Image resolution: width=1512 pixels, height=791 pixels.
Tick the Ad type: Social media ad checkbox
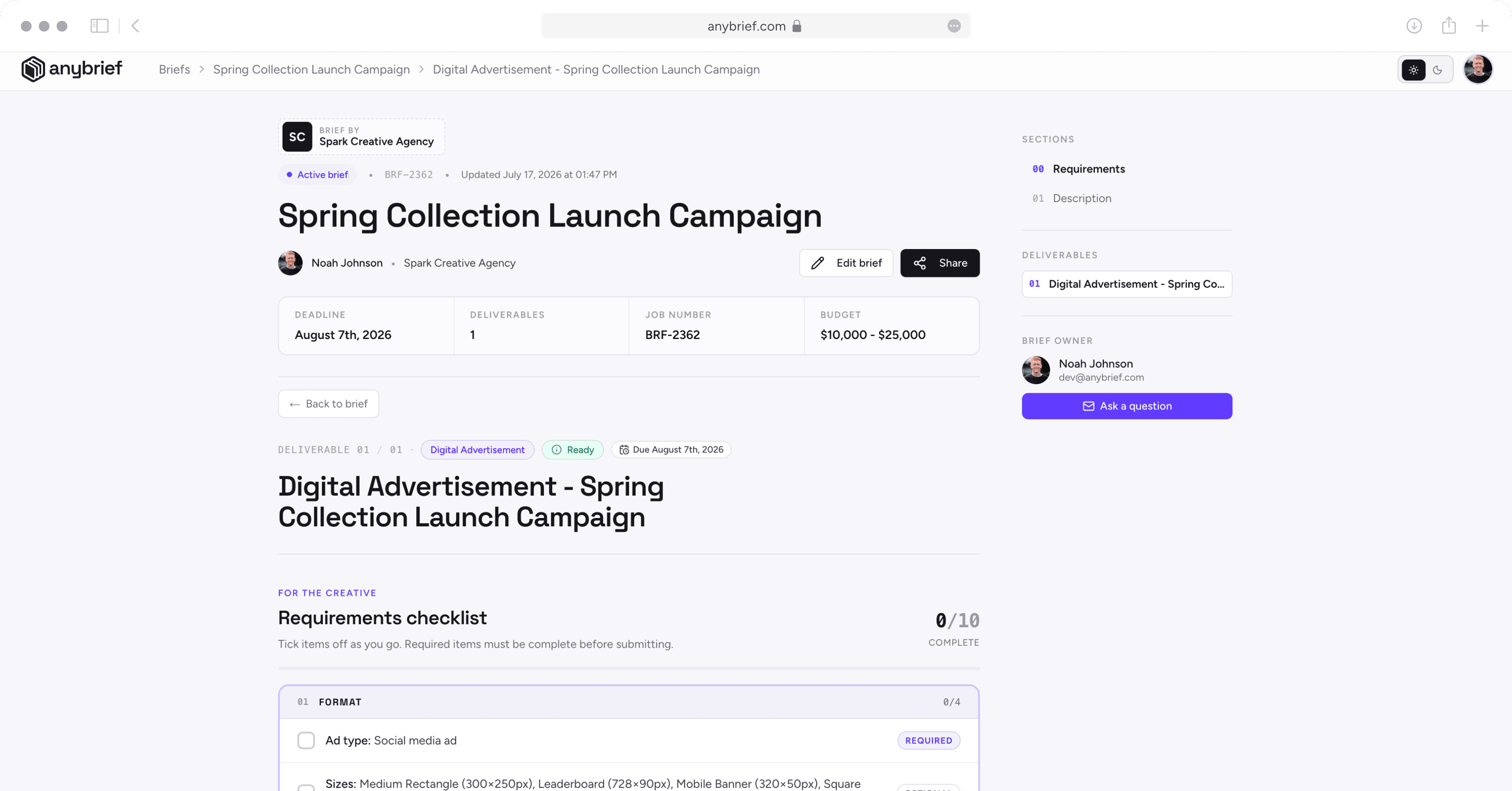tap(306, 741)
